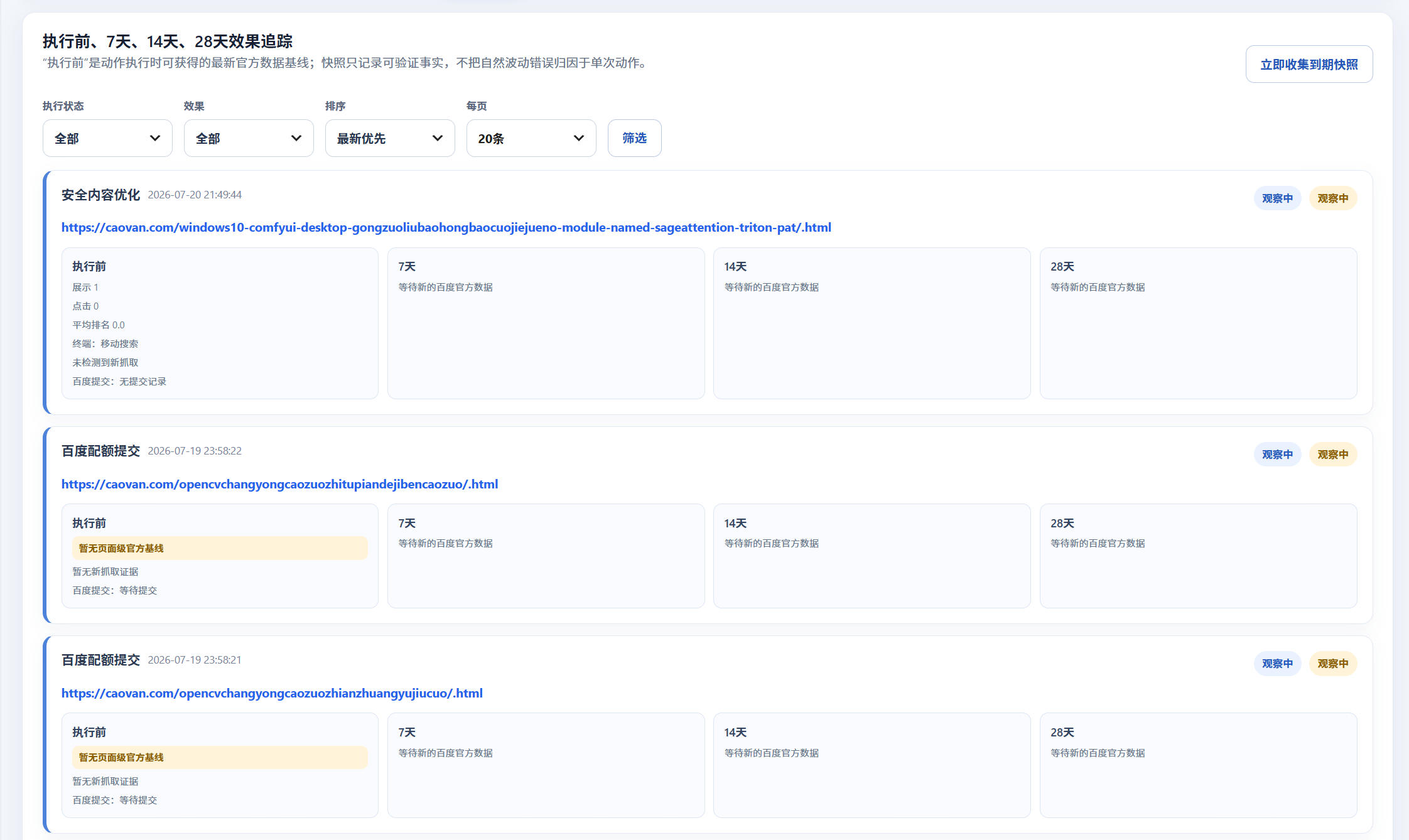Click the 平均排名 0.0 text
This screenshot has height=840, width=1409.
coord(99,325)
